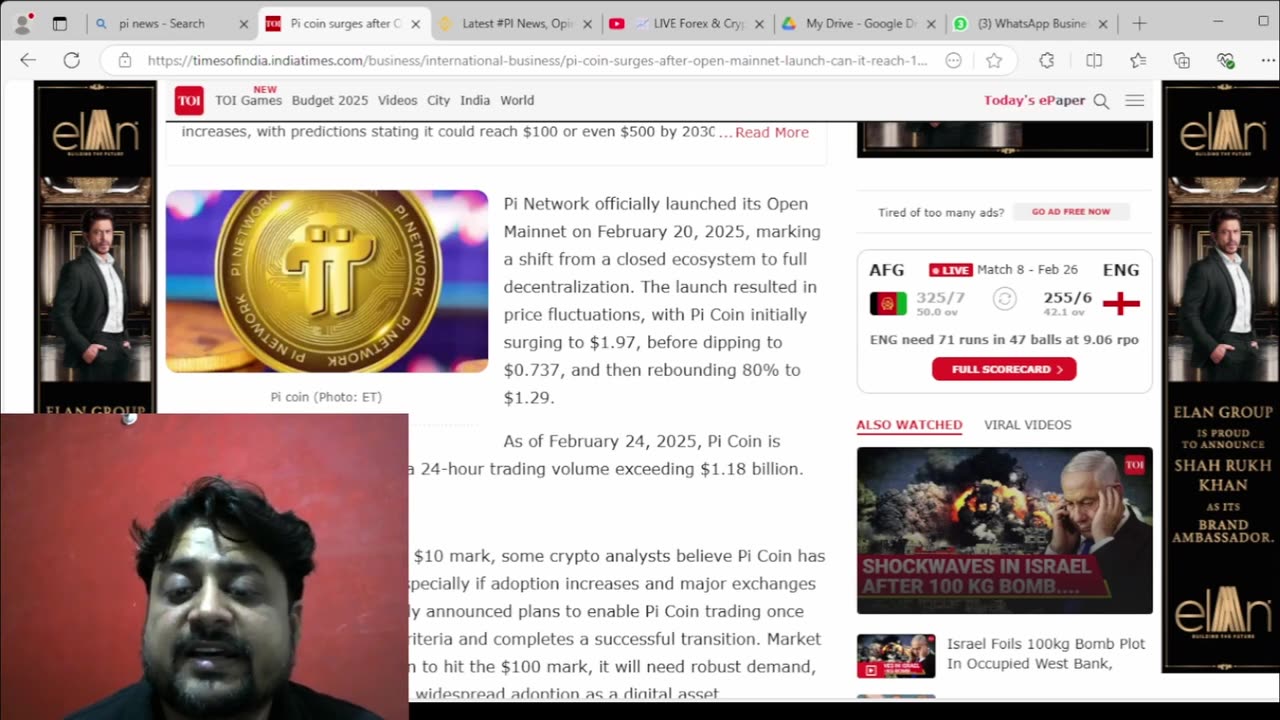This screenshot has height=720, width=1280.
Task: Click FULL SCORECARD button
Action: (x=1004, y=369)
